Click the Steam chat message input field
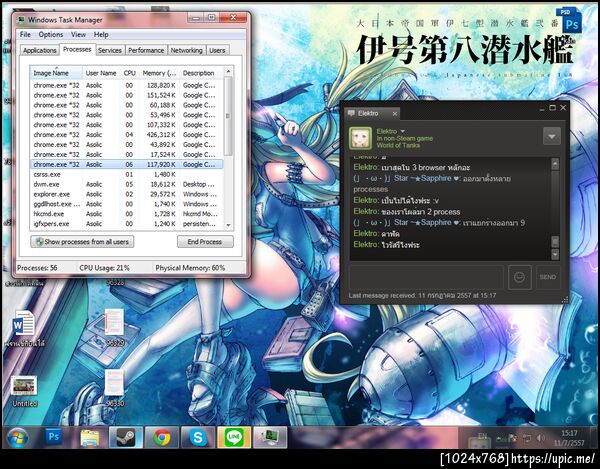Image resolution: width=600 pixels, height=469 pixels. point(426,277)
